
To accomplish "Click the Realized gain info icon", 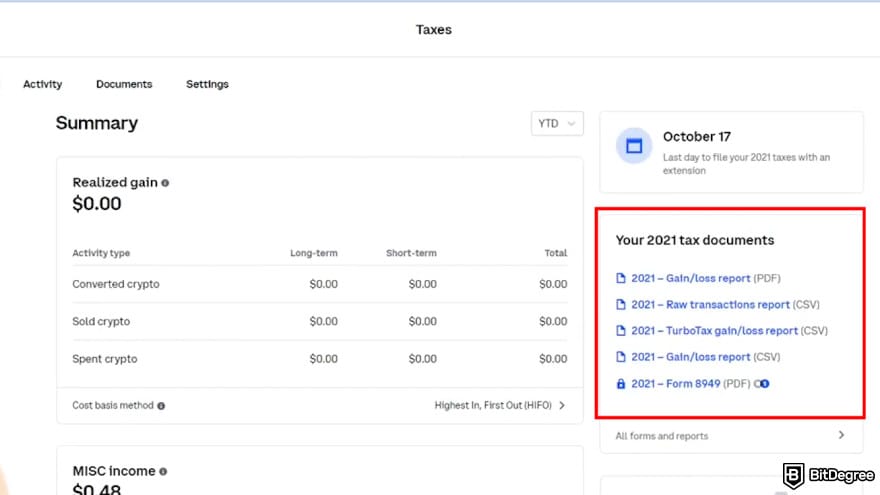I will coord(165,183).
